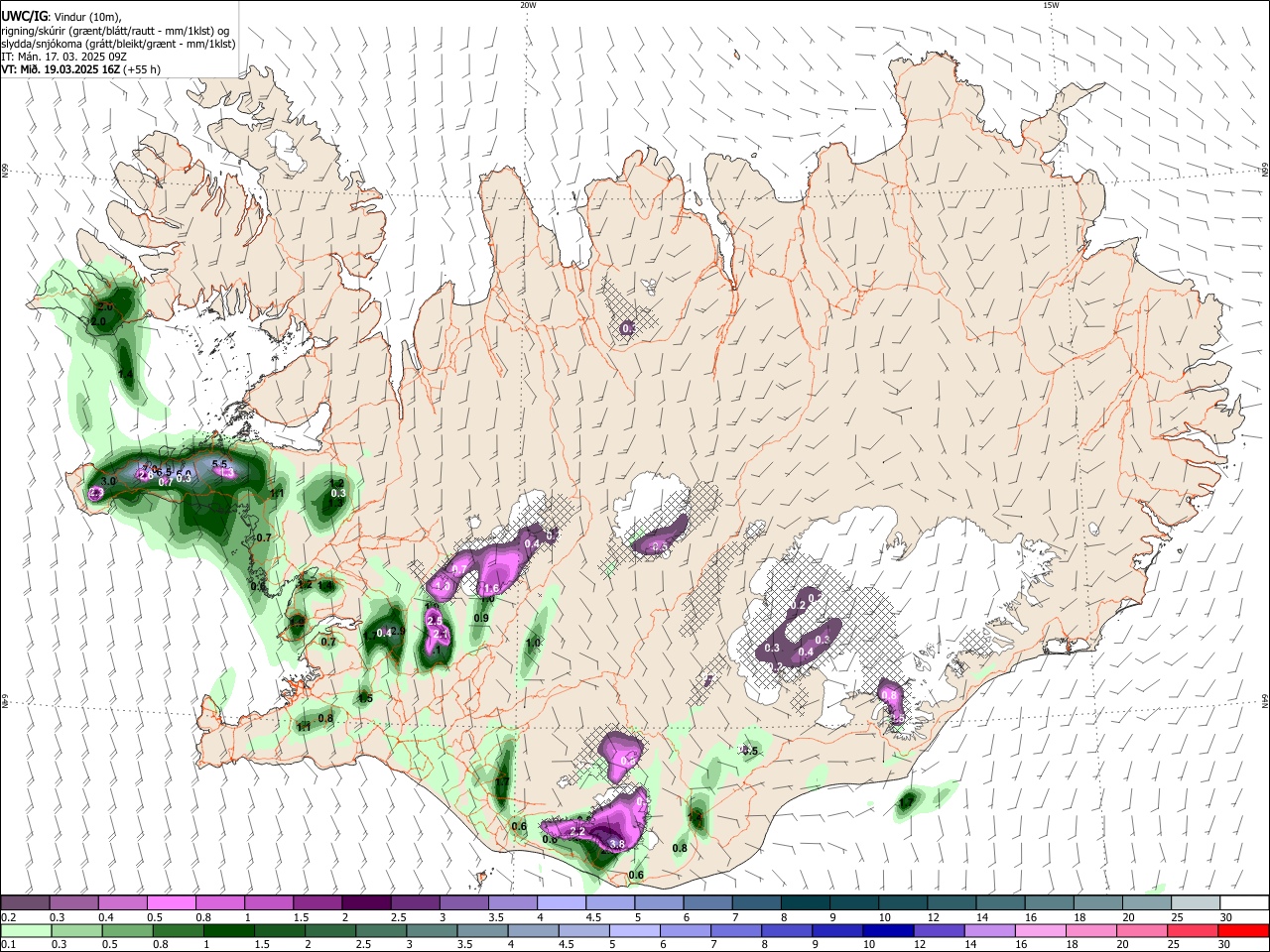Click the '1.6' precipitation value on the map

pos(490,589)
